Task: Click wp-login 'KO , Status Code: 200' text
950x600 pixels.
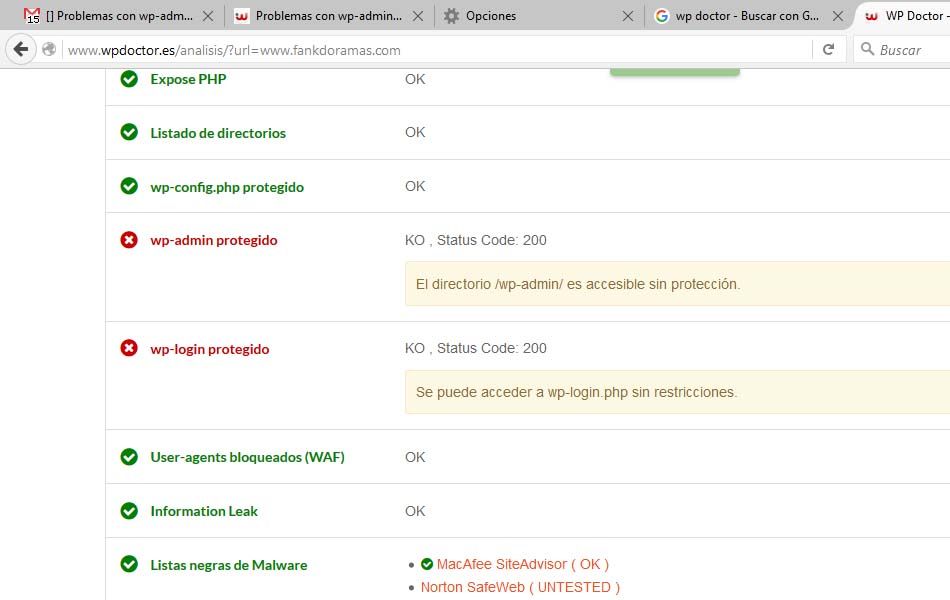Action: 476,348
